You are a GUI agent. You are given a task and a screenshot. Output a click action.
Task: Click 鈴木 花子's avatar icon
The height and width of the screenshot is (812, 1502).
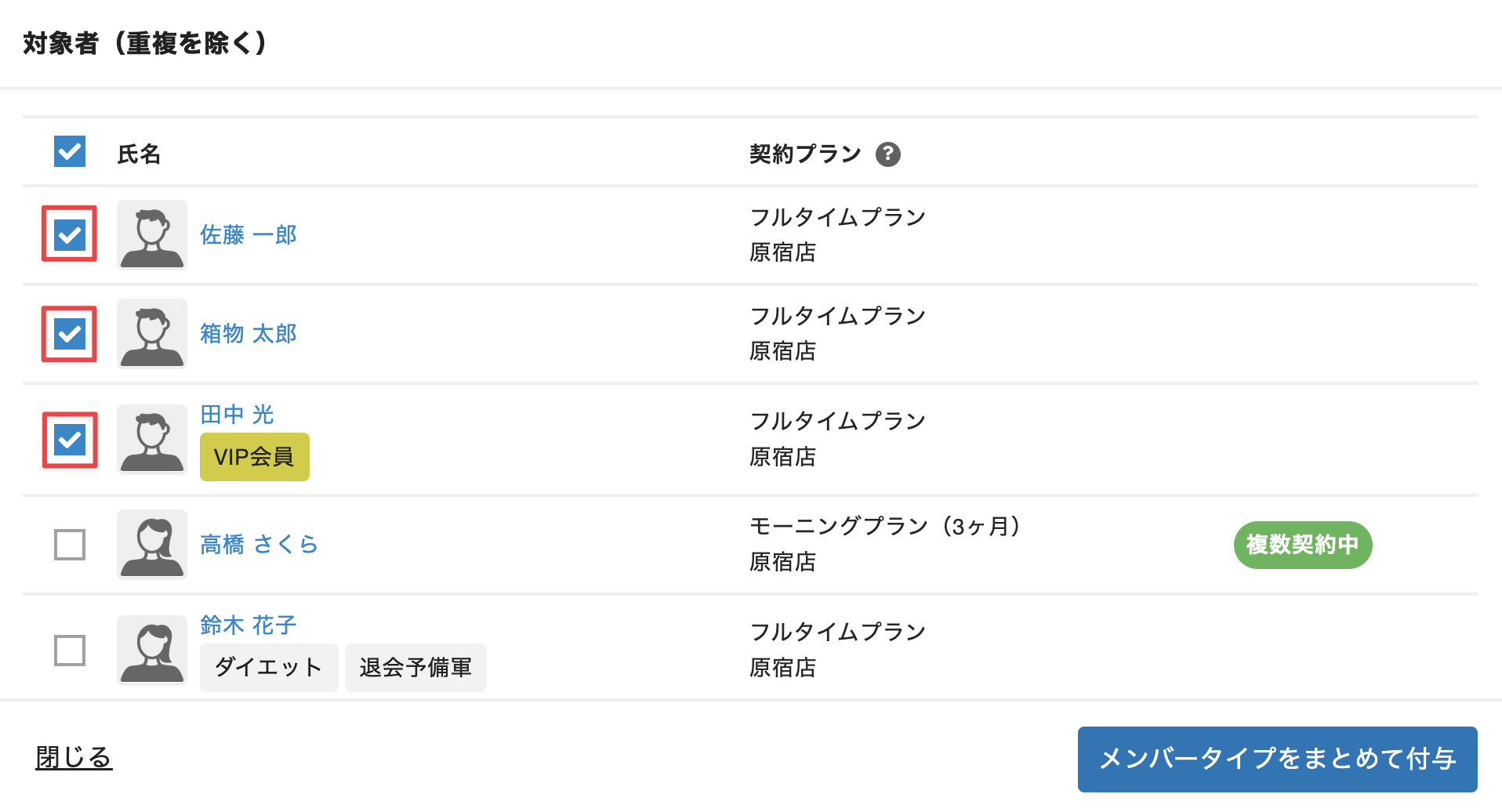[152, 651]
